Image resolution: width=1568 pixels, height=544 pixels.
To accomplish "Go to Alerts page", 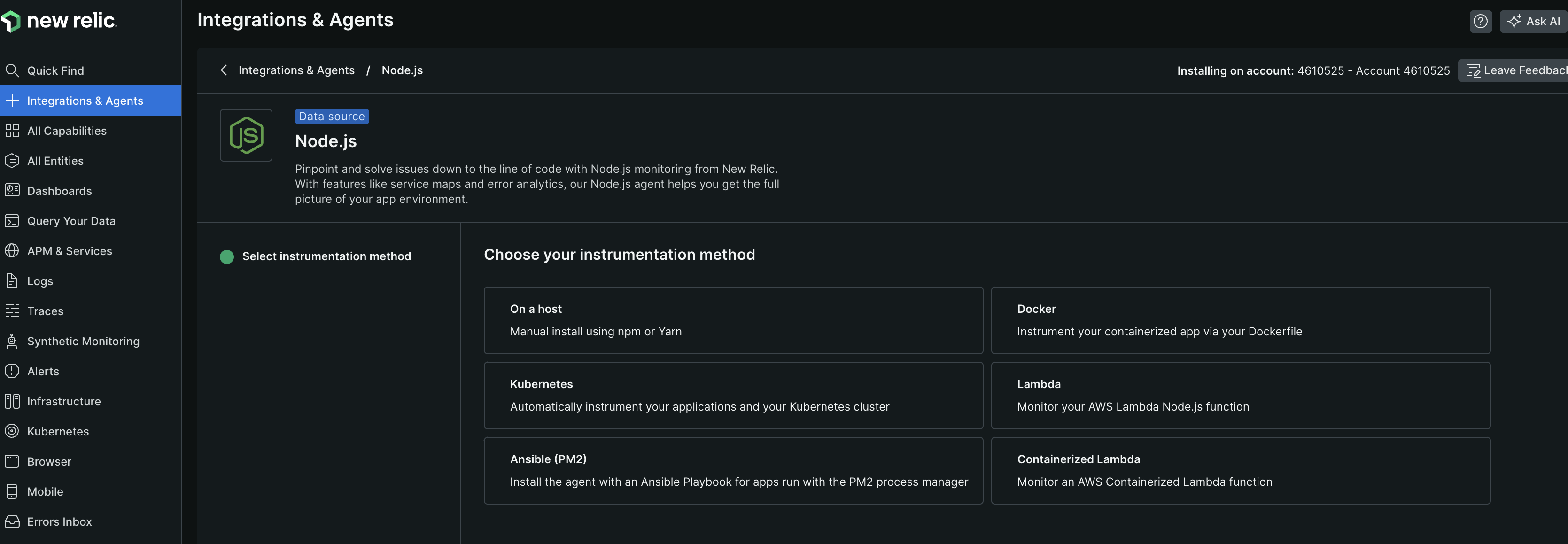I will pyautogui.click(x=91, y=371).
